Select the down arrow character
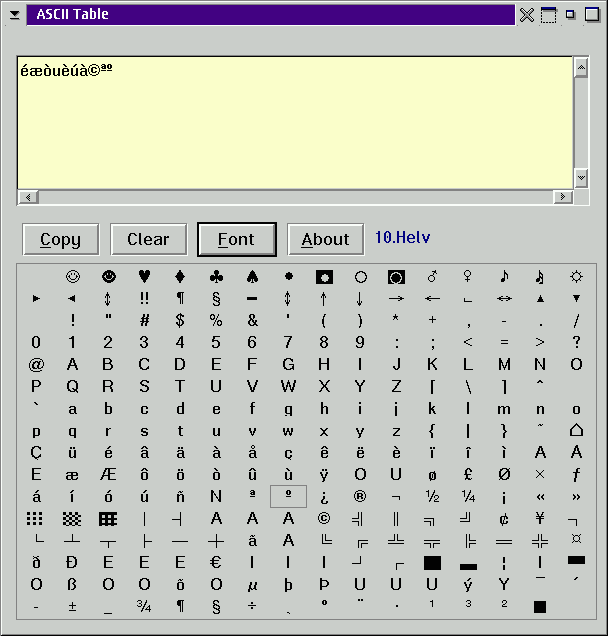Screen dimensions: 608x636 click(x=359, y=299)
